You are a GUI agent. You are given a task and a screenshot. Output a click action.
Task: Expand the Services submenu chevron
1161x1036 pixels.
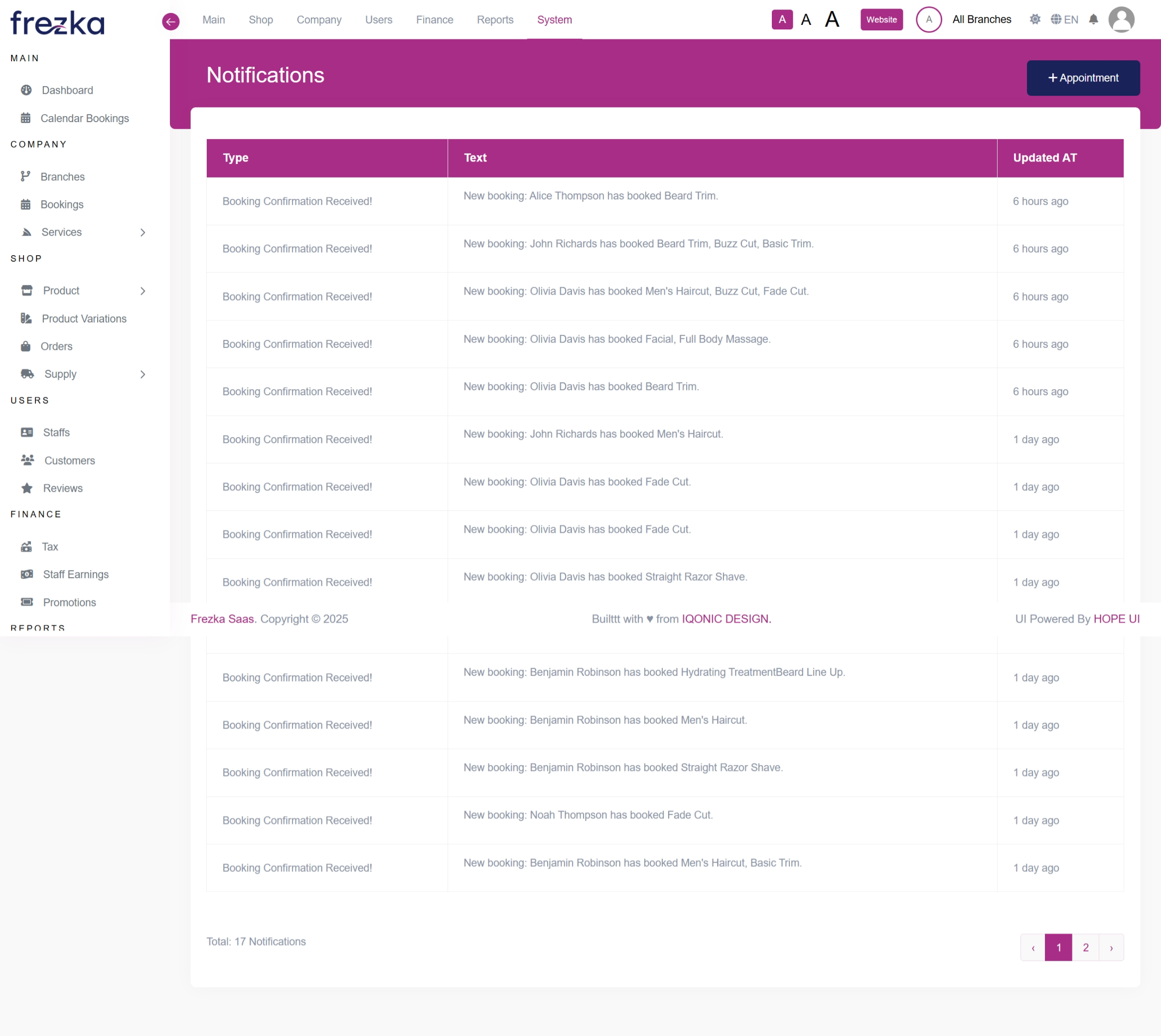tap(143, 232)
